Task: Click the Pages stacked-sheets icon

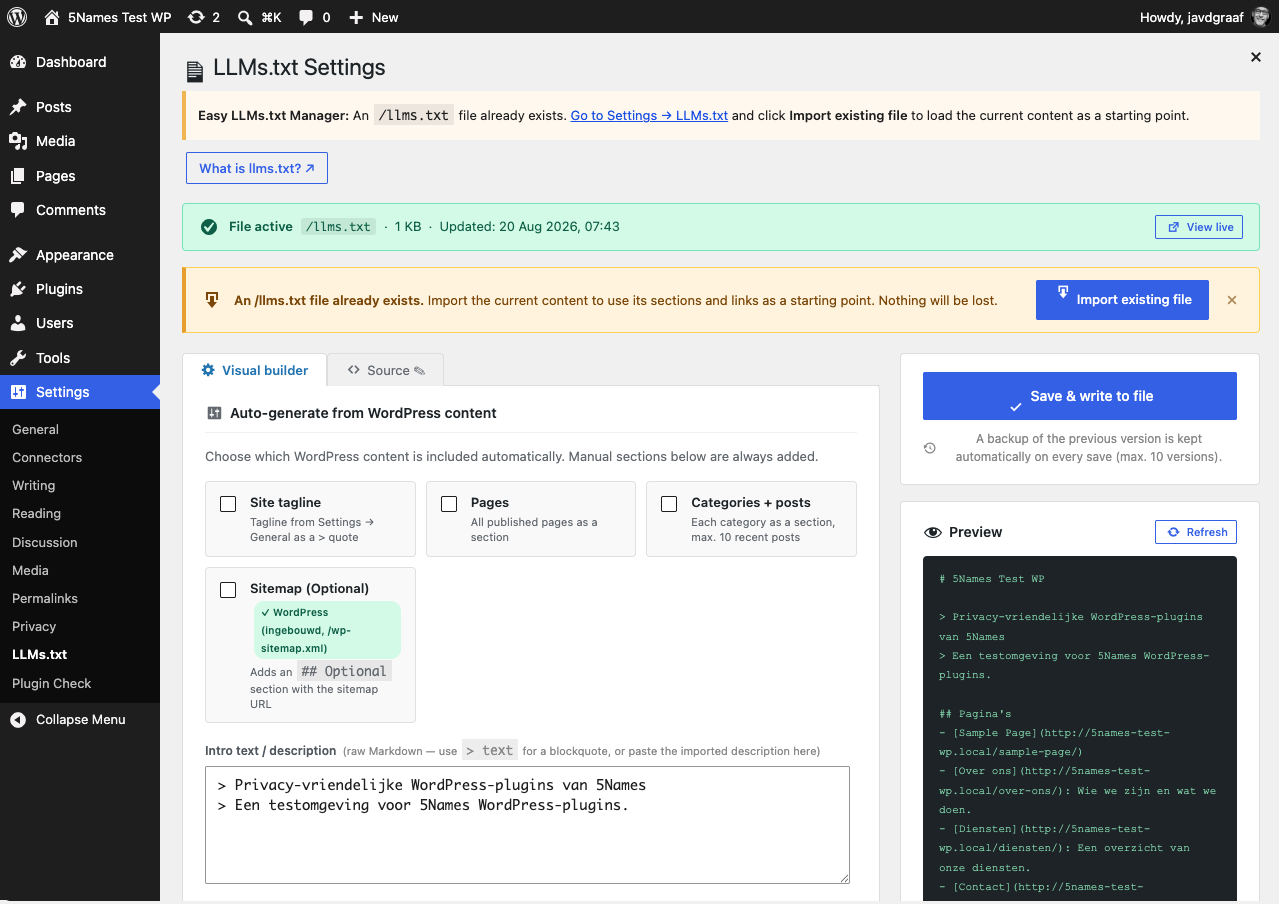Action: click(18, 176)
